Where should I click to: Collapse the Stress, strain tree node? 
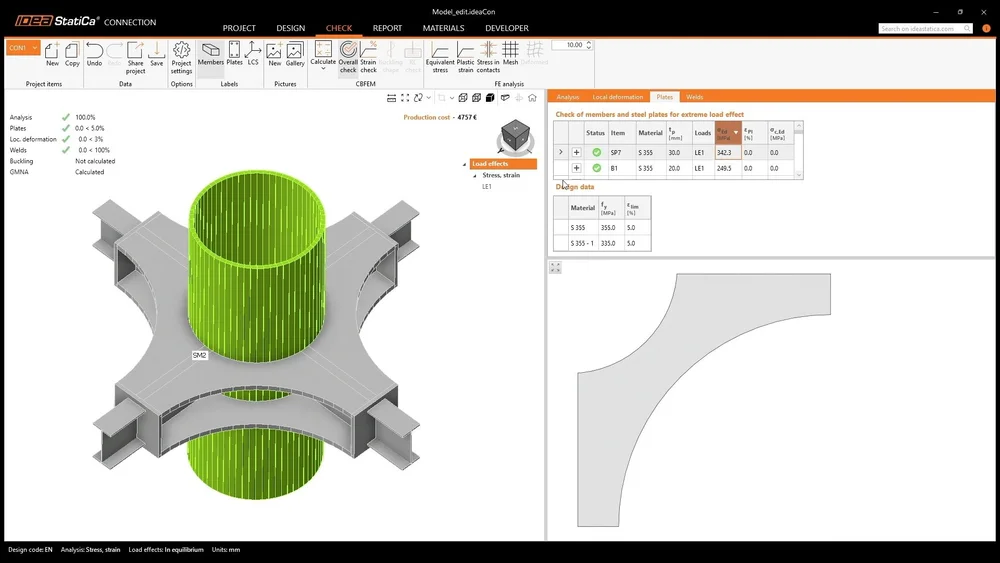click(474, 175)
